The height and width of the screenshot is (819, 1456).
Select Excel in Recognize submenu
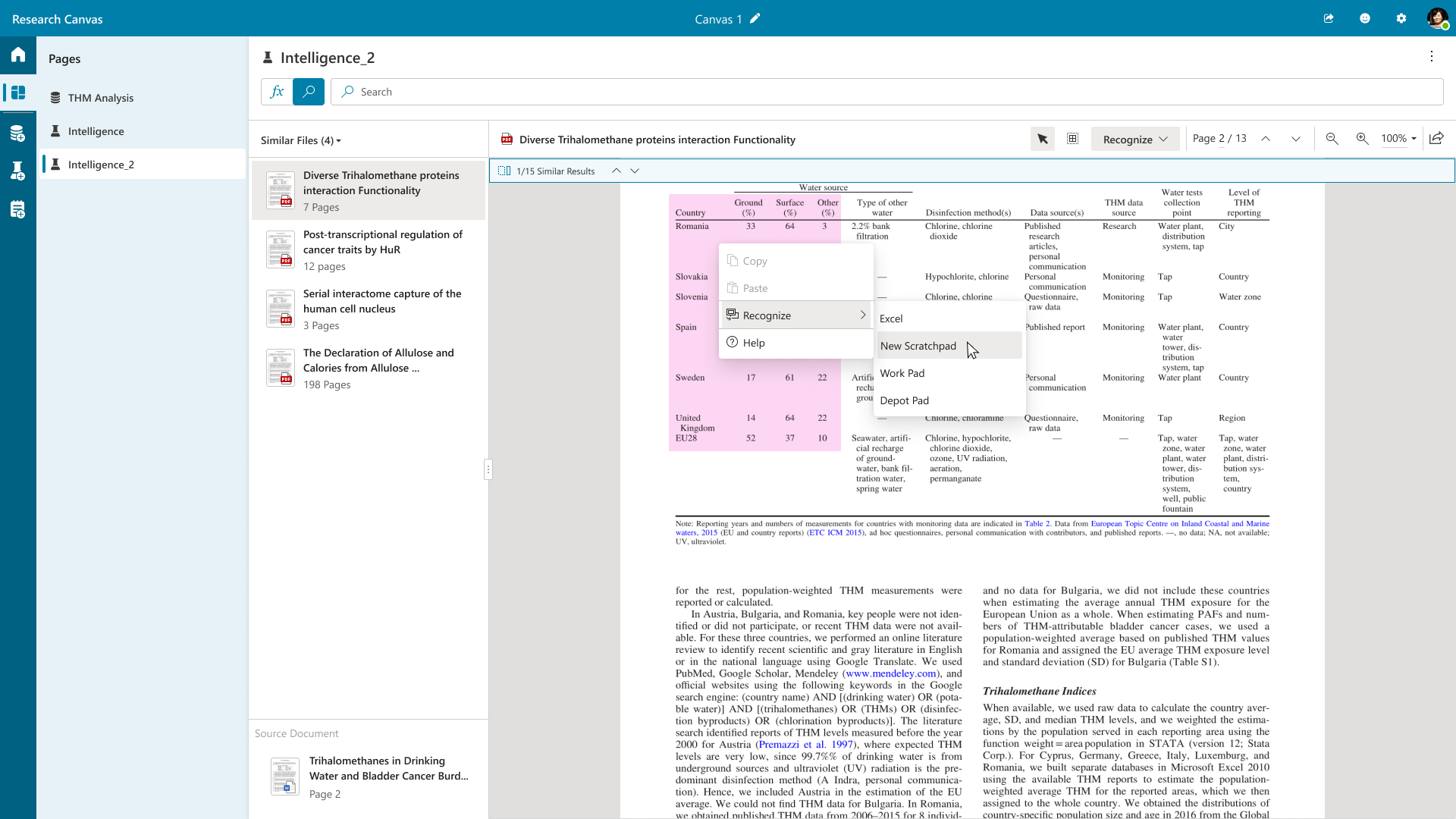tap(891, 318)
